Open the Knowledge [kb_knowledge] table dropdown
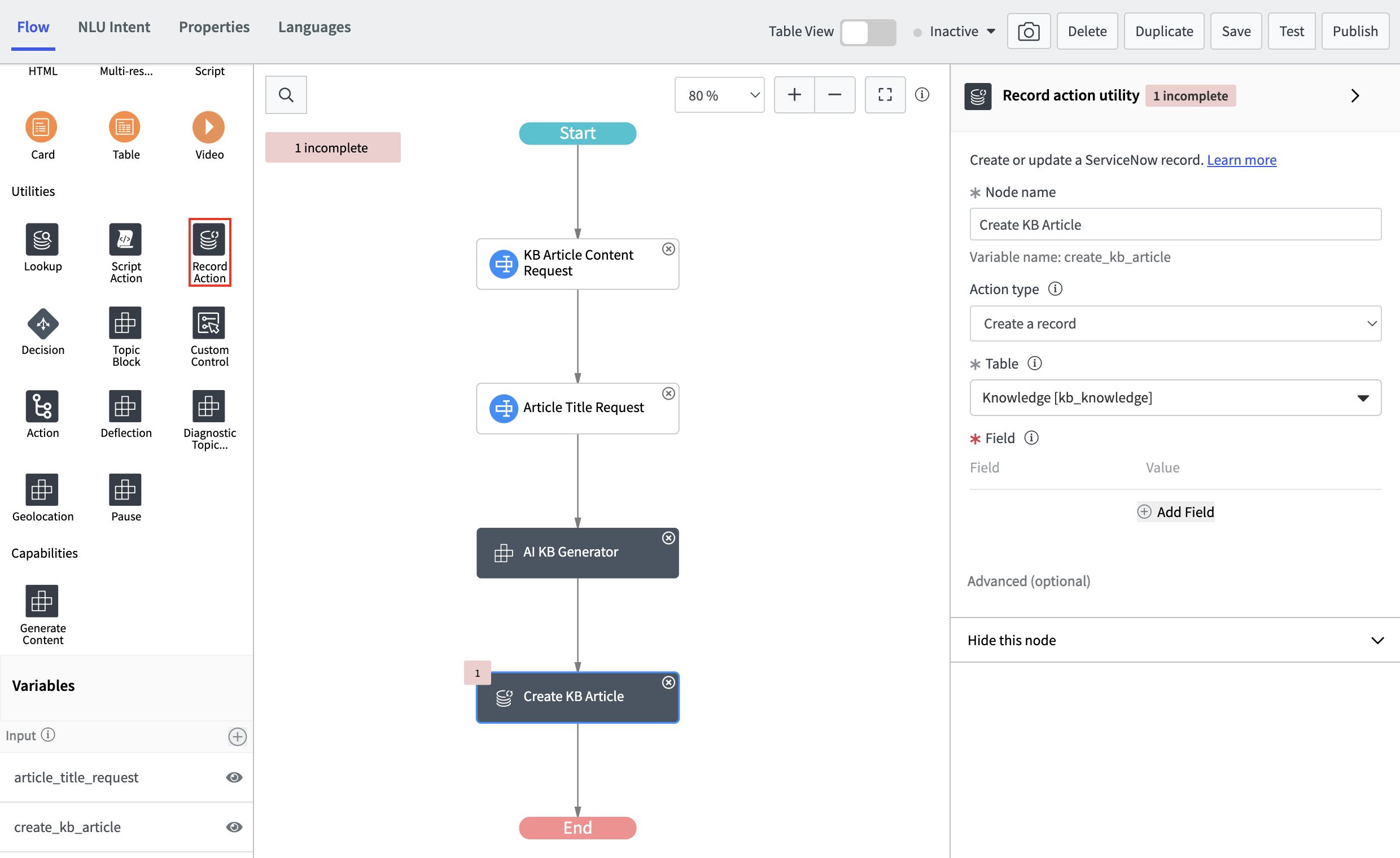The image size is (1400, 858). click(1175, 397)
